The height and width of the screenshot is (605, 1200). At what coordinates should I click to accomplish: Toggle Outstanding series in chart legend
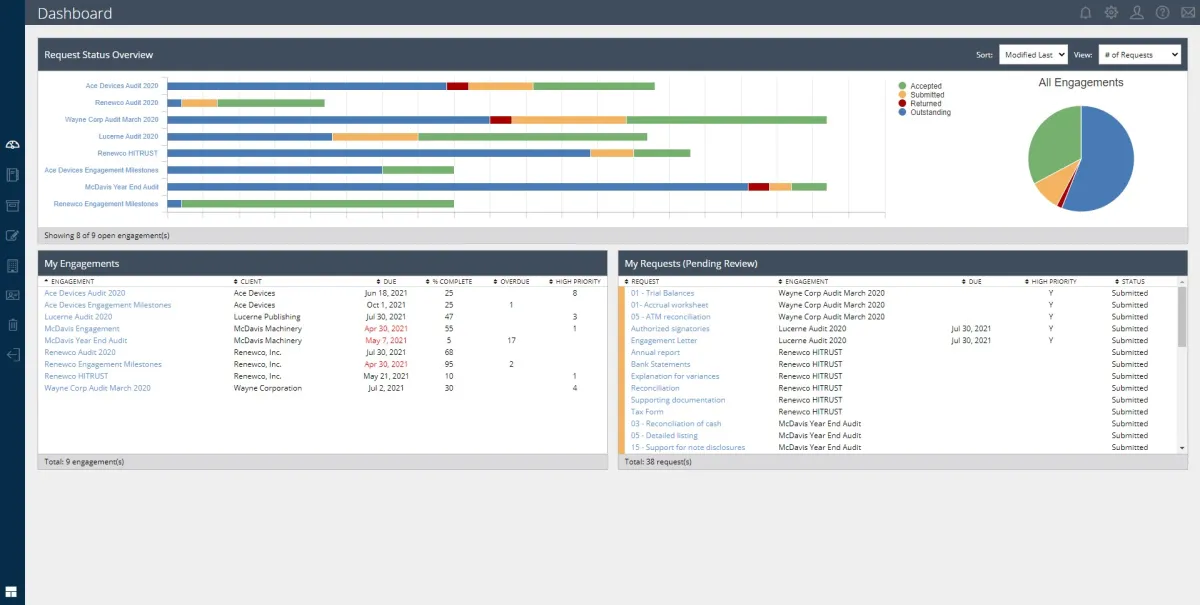tap(925, 113)
